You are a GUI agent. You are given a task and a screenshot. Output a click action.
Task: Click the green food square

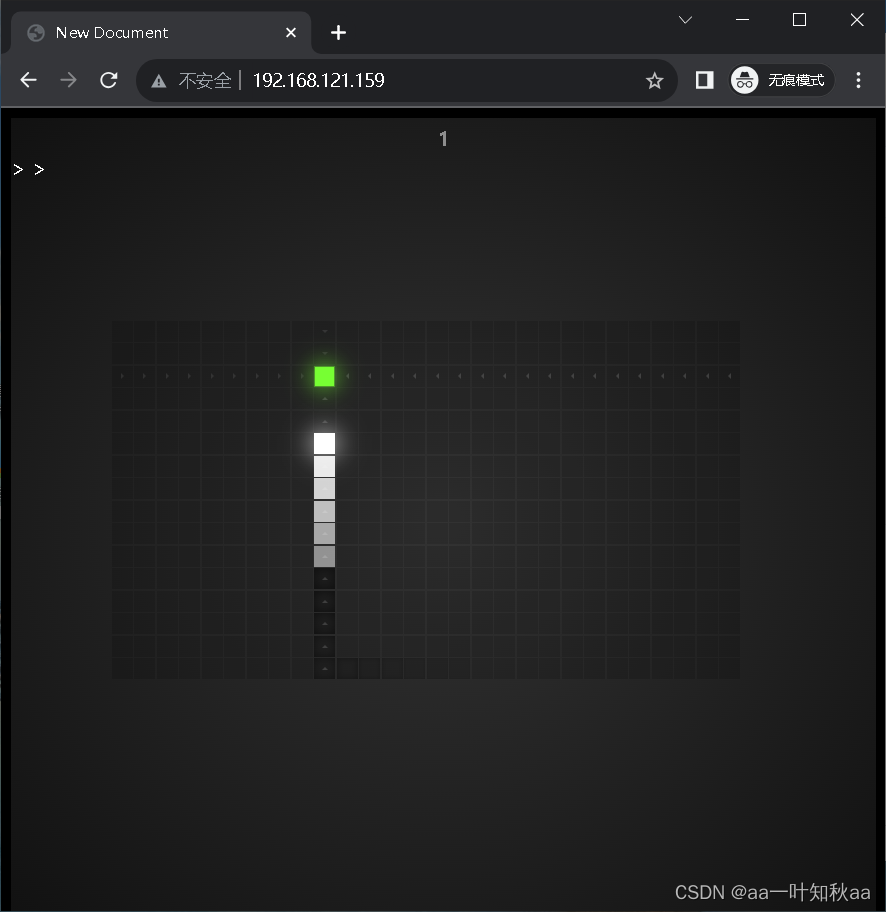pos(325,376)
